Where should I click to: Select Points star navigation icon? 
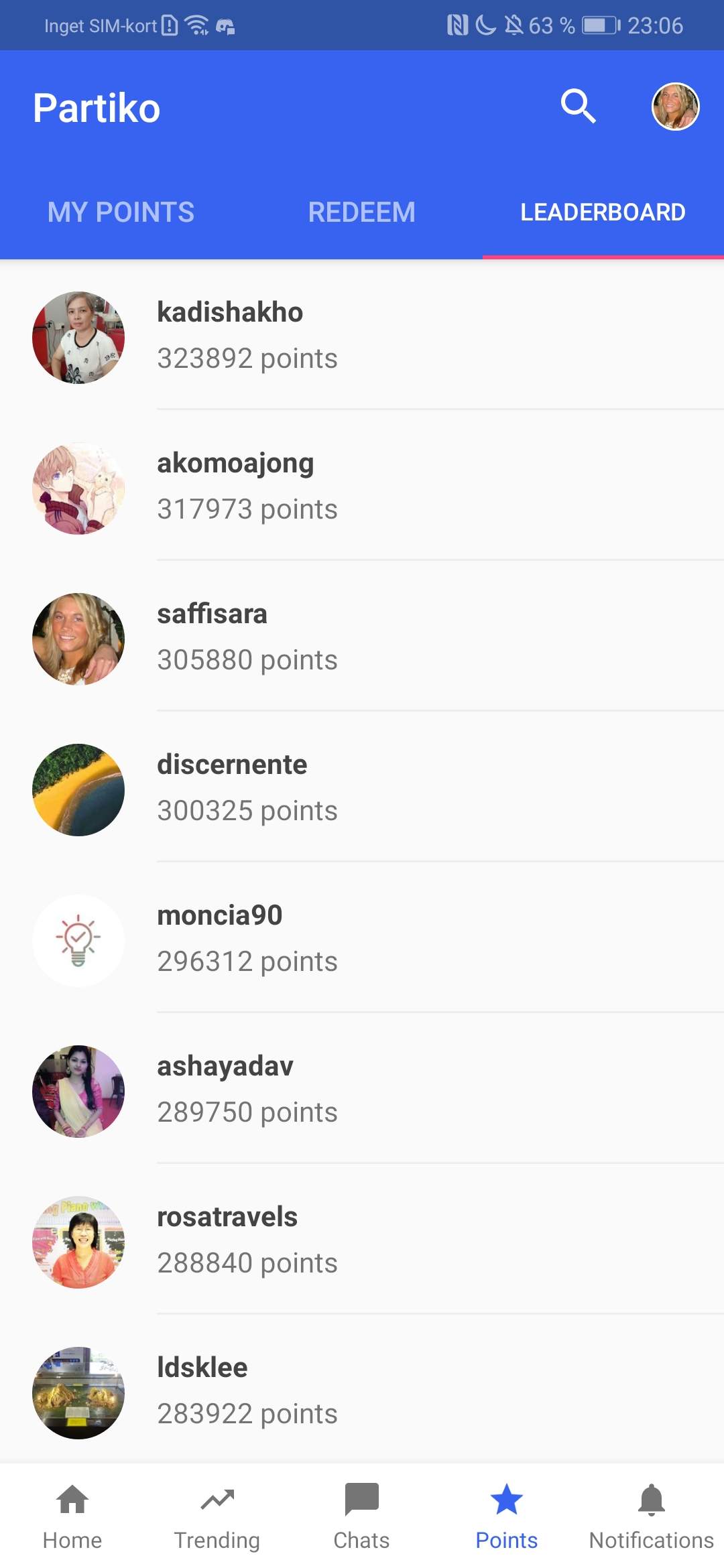pyautogui.click(x=507, y=1499)
